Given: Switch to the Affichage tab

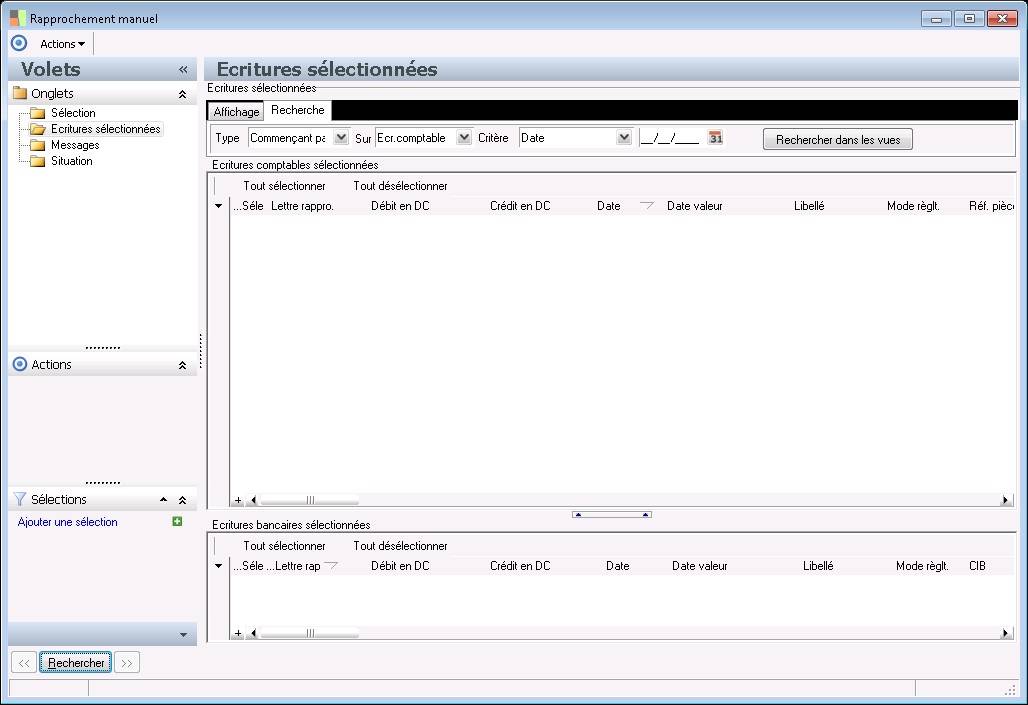Looking at the screenshot, I should point(236,111).
